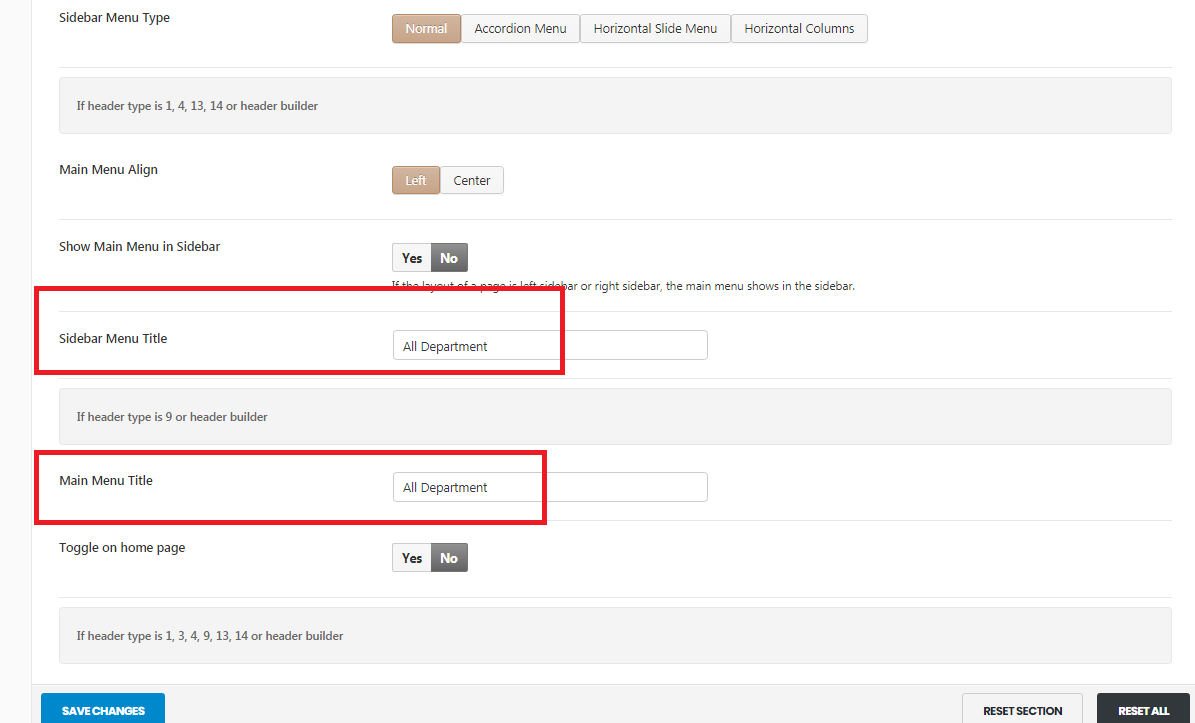1195x723 pixels.
Task: Click the Reset All button
Action: point(1143,709)
